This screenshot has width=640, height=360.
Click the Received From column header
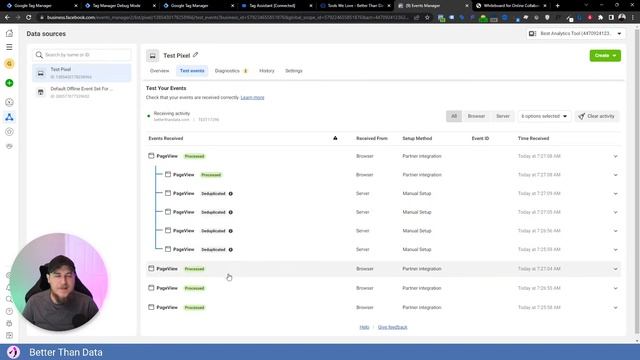click(x=371, y=138)
